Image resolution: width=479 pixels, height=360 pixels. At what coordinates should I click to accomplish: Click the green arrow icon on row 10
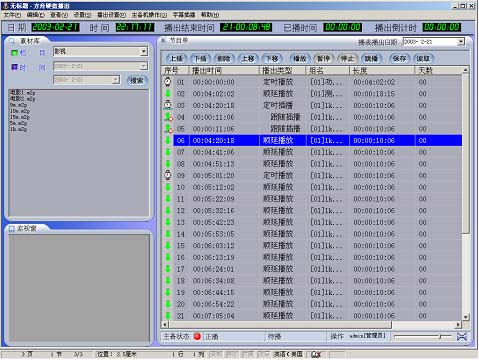coord(168,187)
